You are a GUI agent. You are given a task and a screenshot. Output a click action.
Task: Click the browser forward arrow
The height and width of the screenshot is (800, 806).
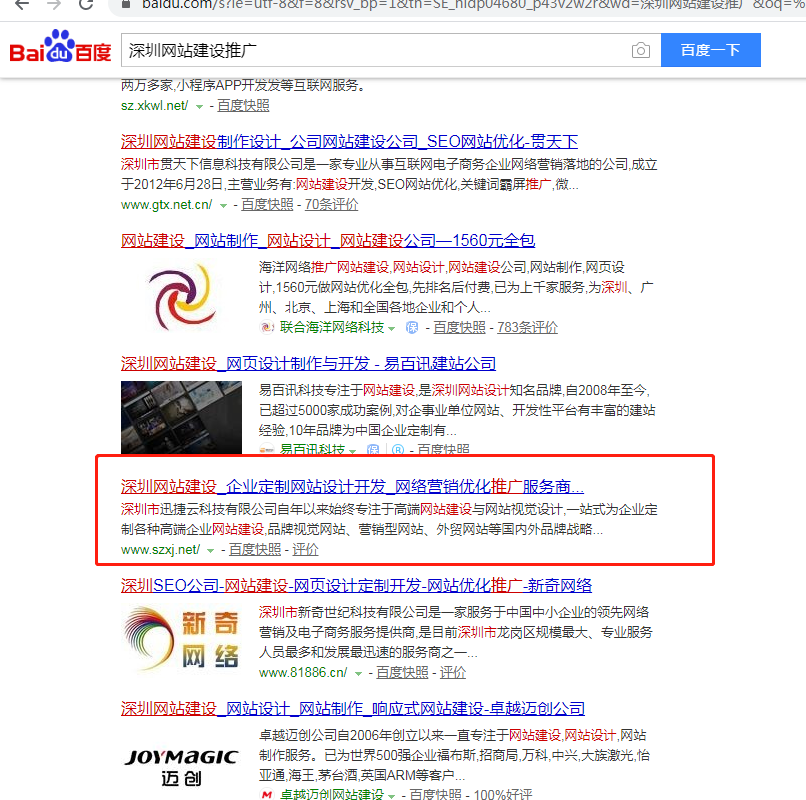coord(53,5)
